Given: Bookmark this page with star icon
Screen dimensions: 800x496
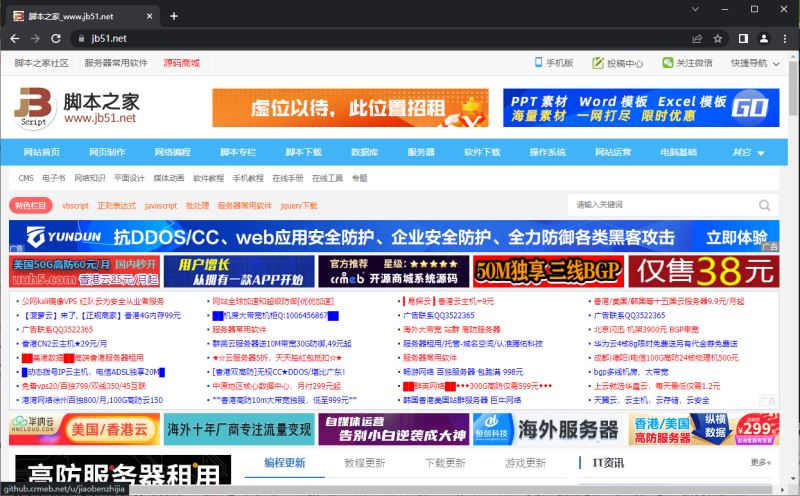Looking at the screenshot, I should point(717,38).
